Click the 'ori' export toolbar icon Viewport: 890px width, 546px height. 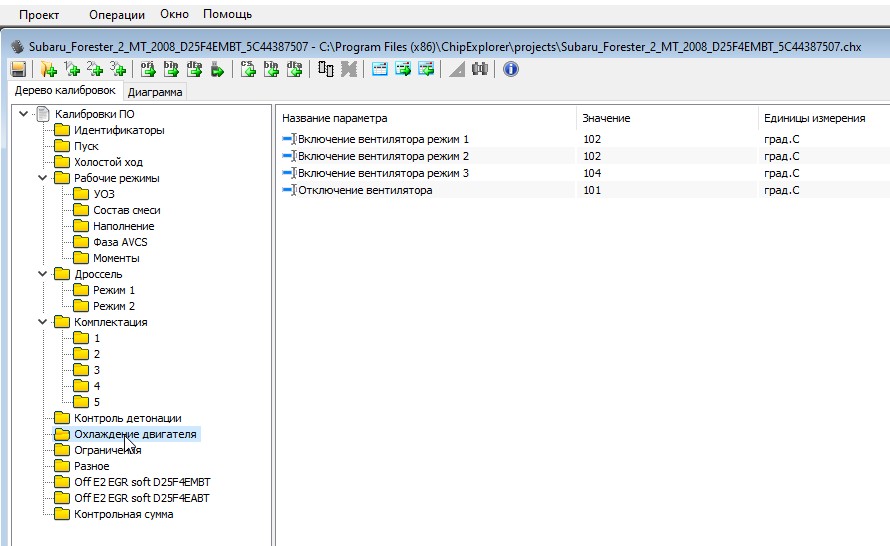[147, 69]
